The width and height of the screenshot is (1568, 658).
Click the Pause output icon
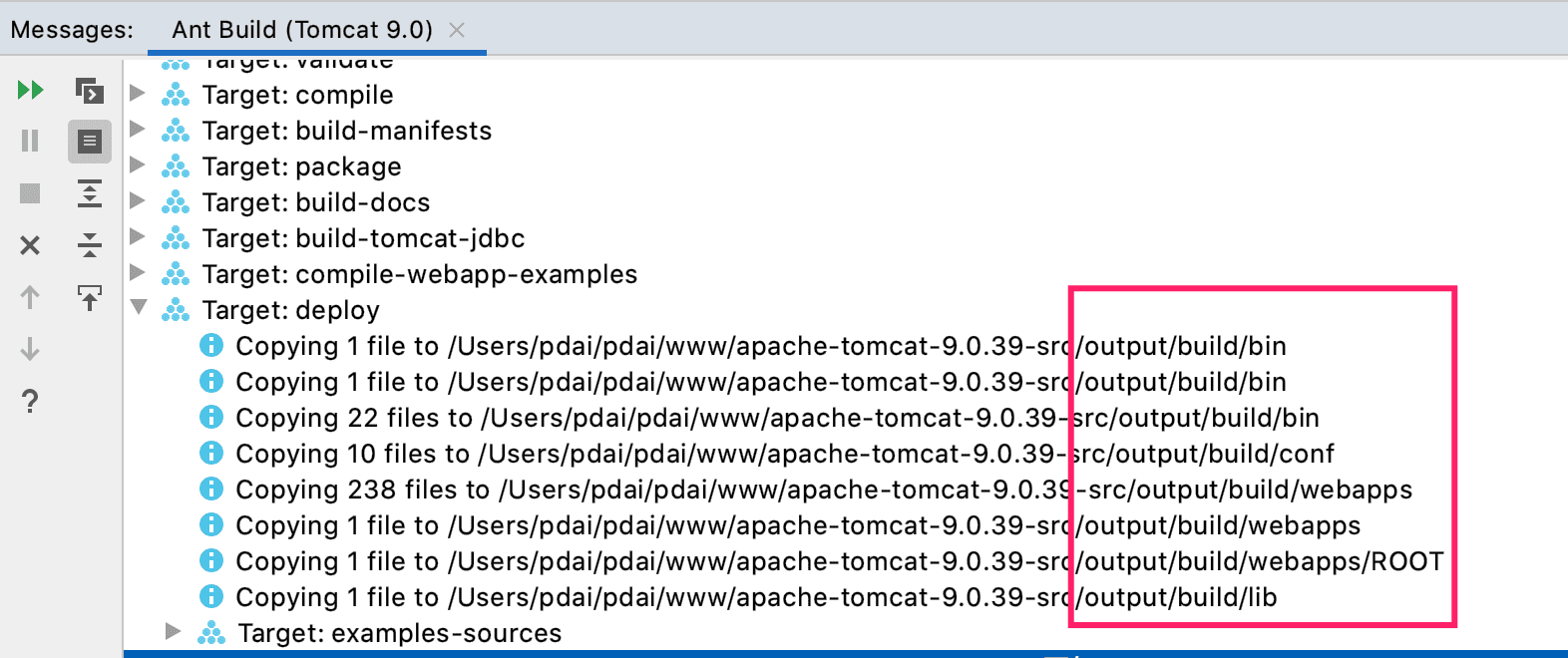(x=30, y=141)
